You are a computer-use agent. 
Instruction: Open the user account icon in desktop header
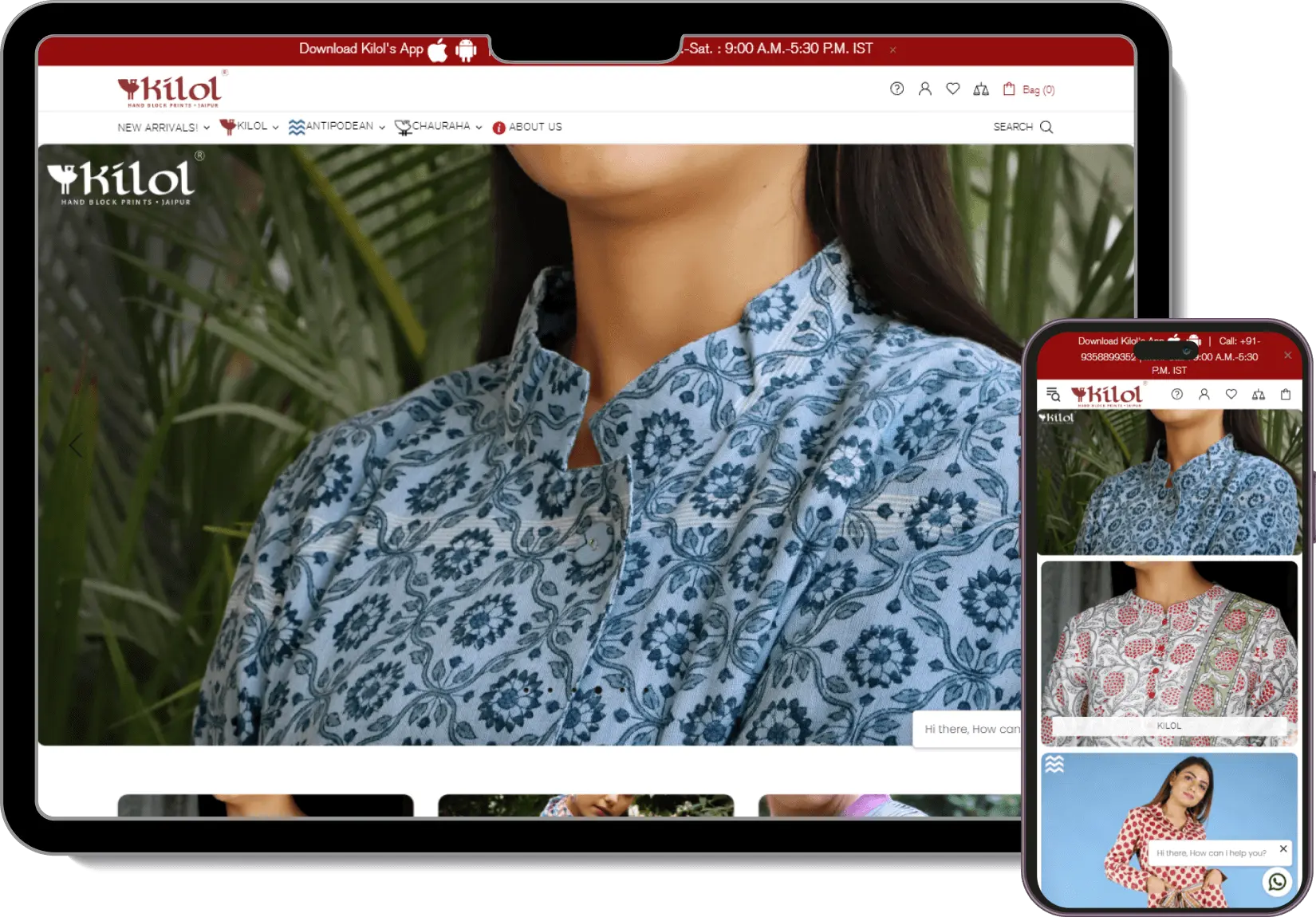(x=925, y=89)
